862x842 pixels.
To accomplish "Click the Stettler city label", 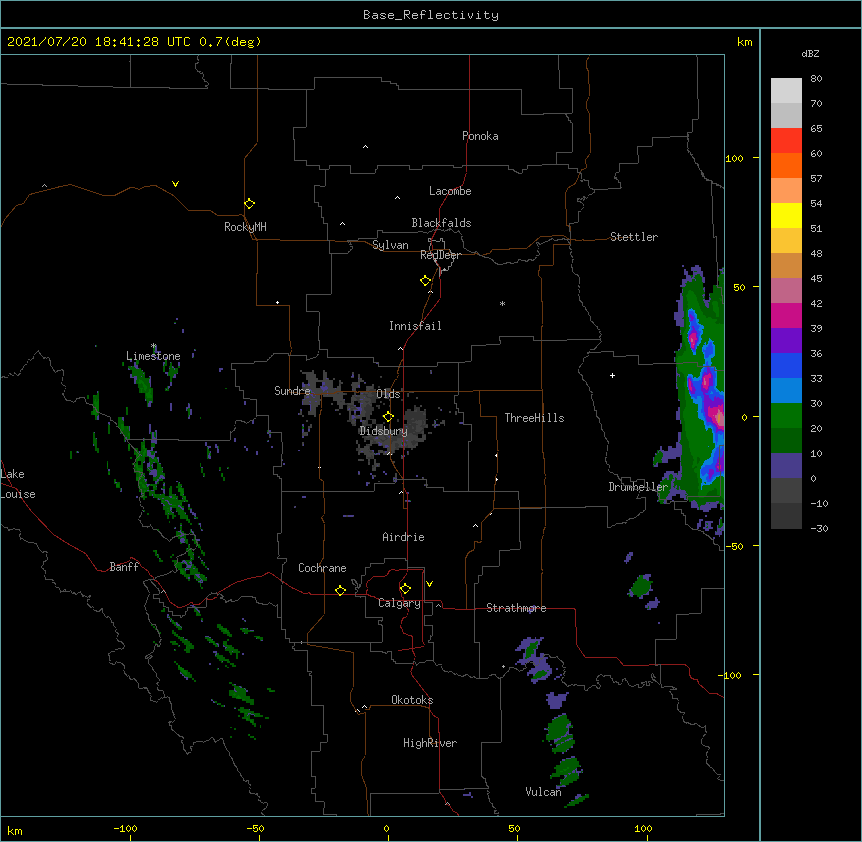I will point(634,237).
